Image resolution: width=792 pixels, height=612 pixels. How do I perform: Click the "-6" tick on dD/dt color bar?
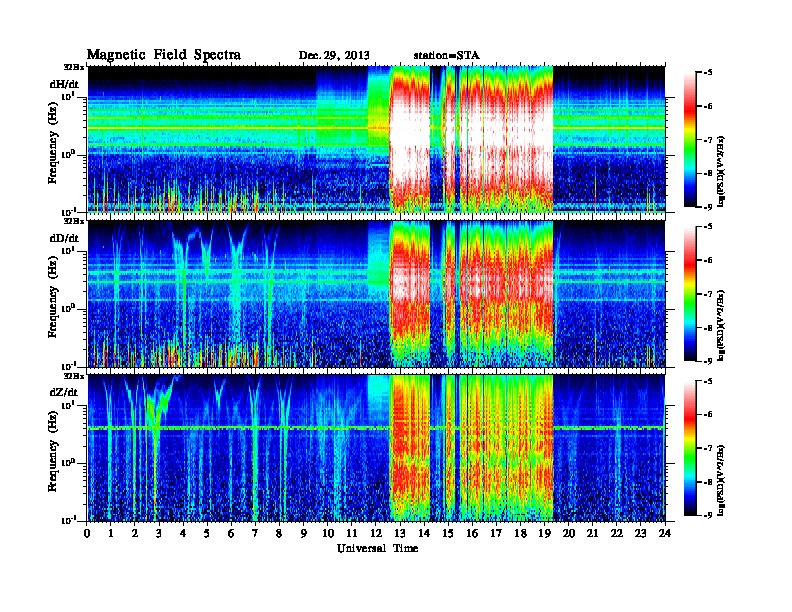pyautogui.click(x=708, y=260)
